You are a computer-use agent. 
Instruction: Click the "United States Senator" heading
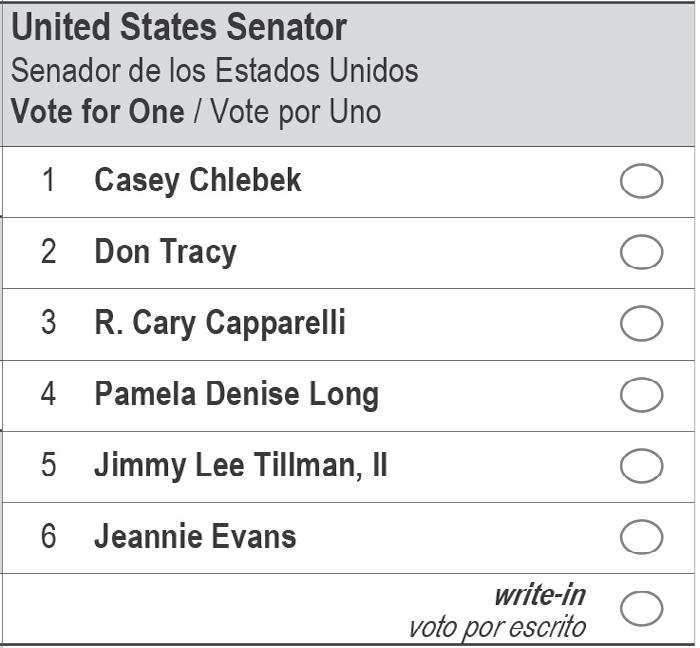[179, 28]
